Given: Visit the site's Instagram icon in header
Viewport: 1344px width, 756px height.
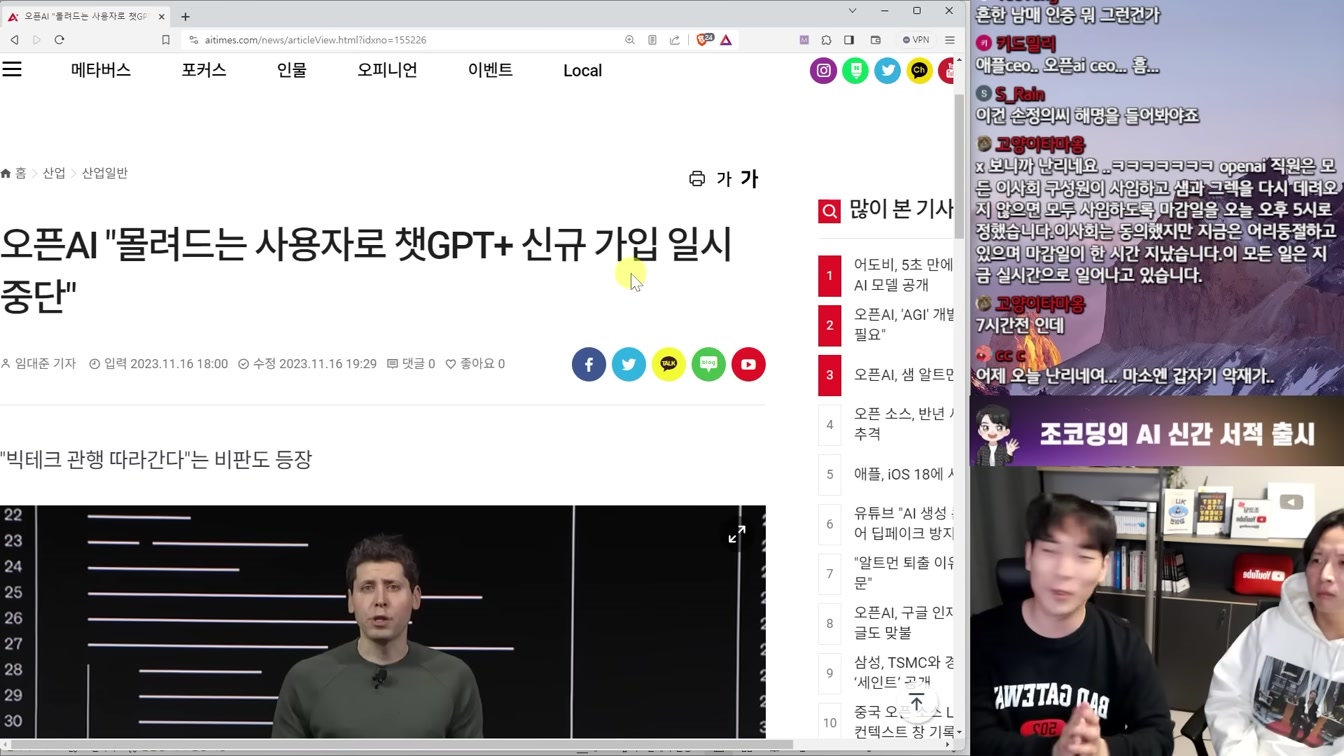Looking at the screenshot, I should click(x=823, y=70).
